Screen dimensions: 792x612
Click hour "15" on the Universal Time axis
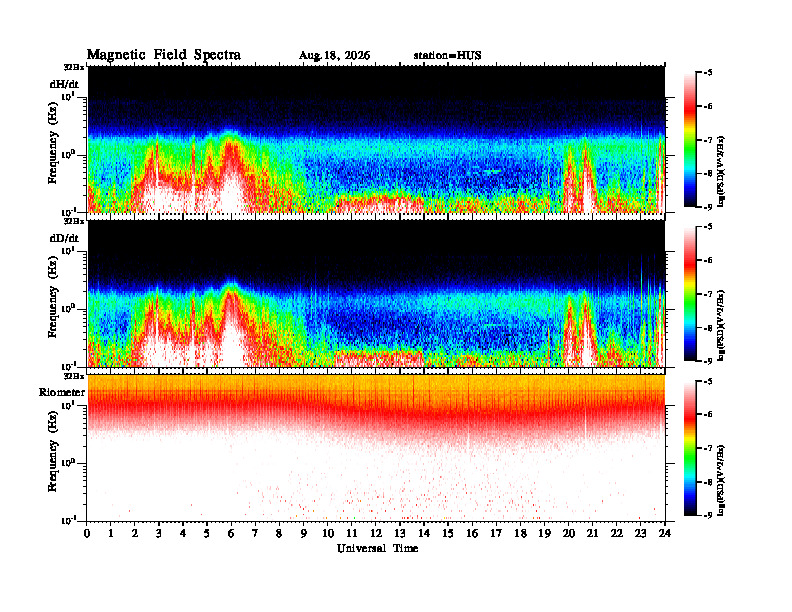[x=448, y=533]
